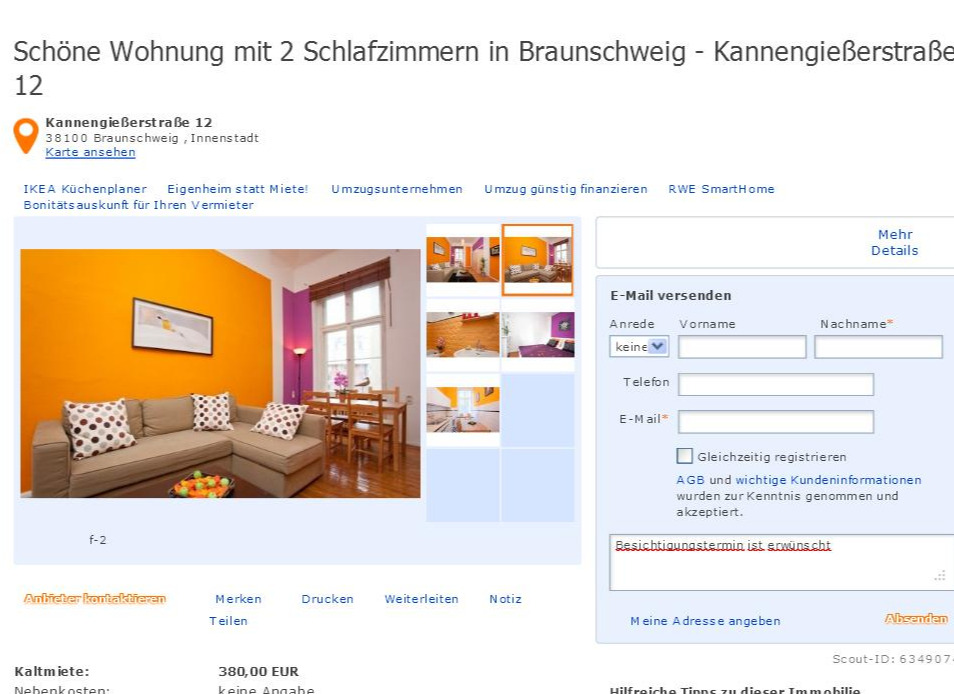Screen dimensions: 954x694
Task: Click the Drucken print option
Action: 327,599
